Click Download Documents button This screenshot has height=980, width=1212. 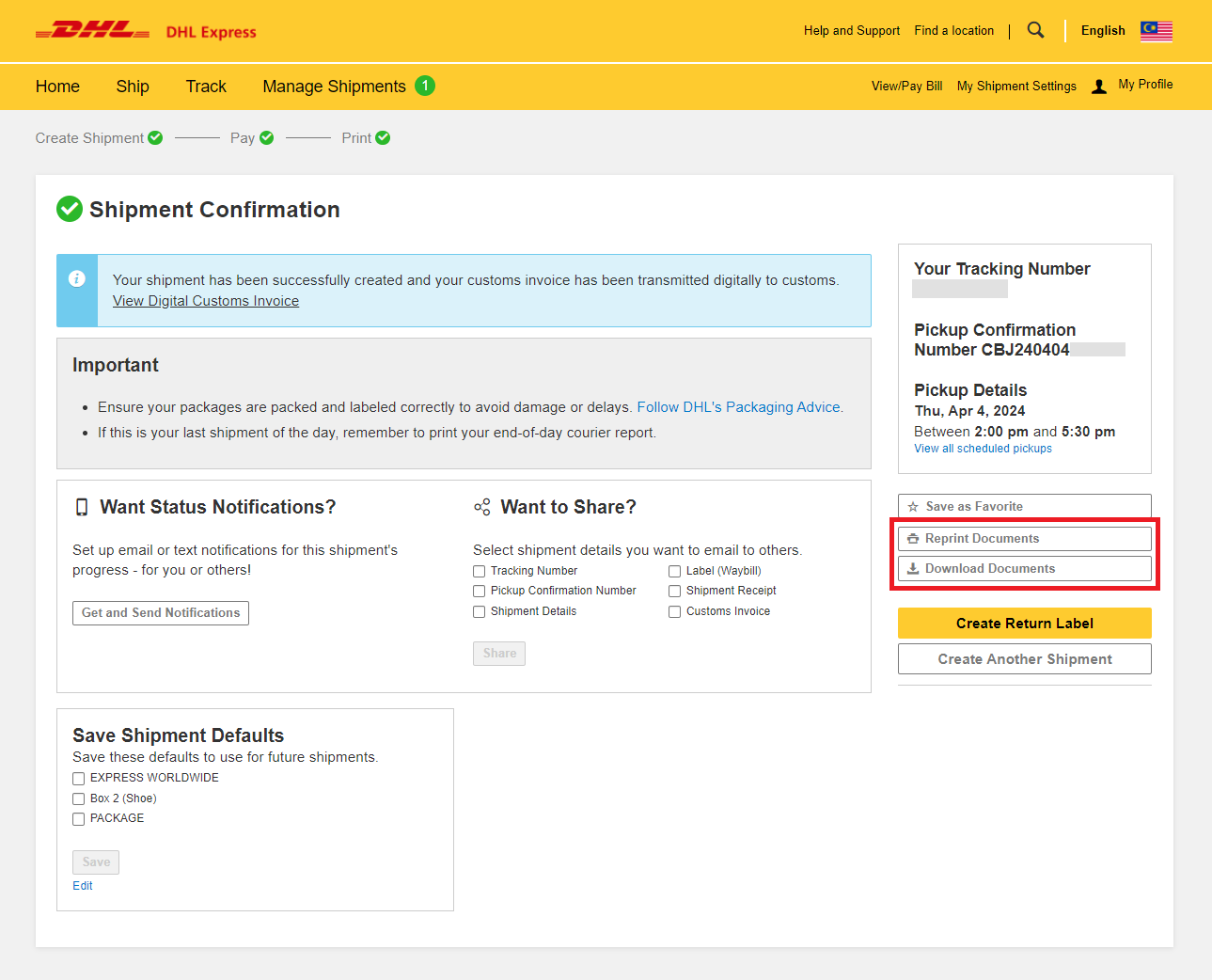(x=1025, y=569)
